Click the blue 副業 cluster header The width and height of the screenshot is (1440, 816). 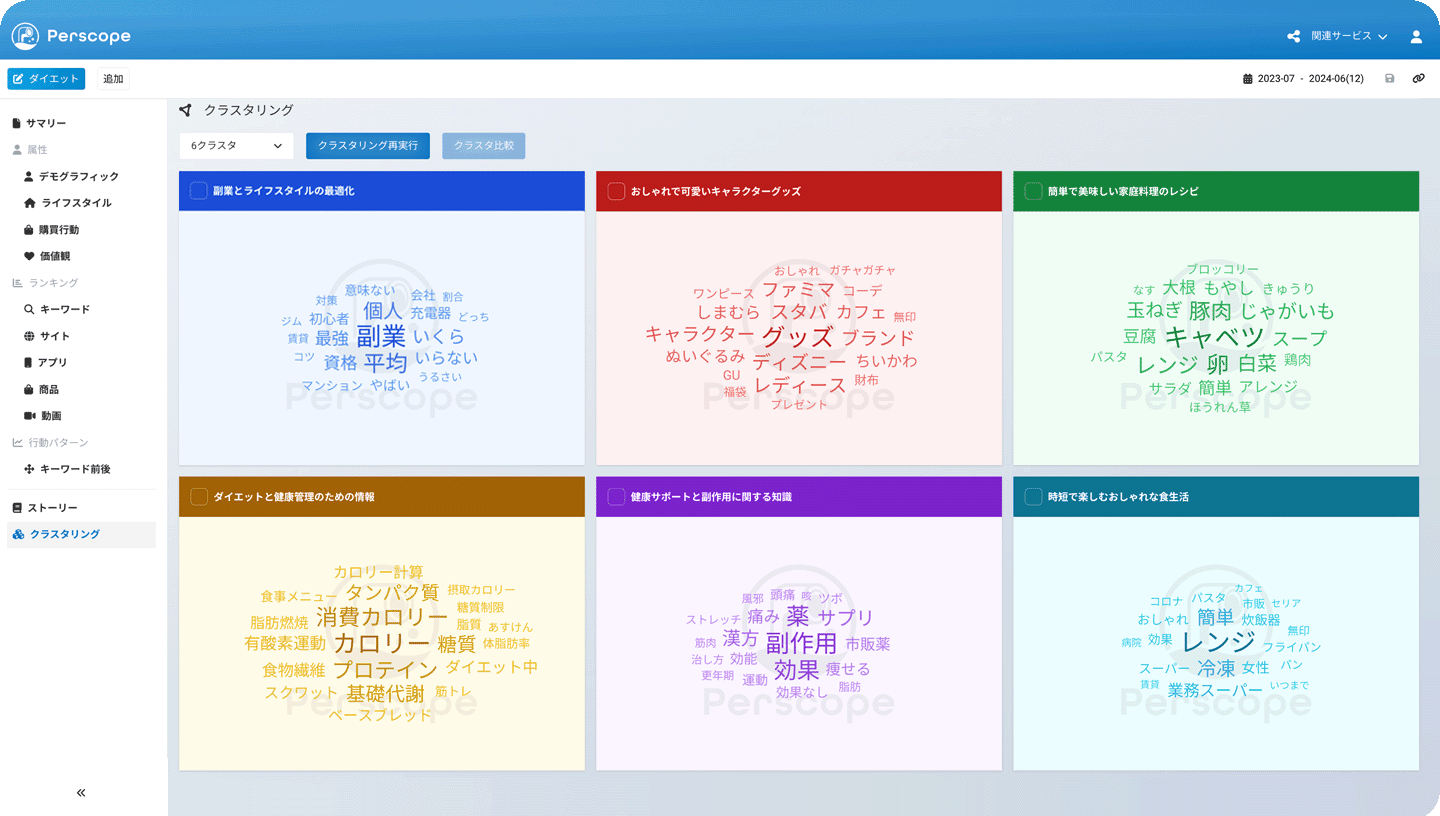[381, 191]
